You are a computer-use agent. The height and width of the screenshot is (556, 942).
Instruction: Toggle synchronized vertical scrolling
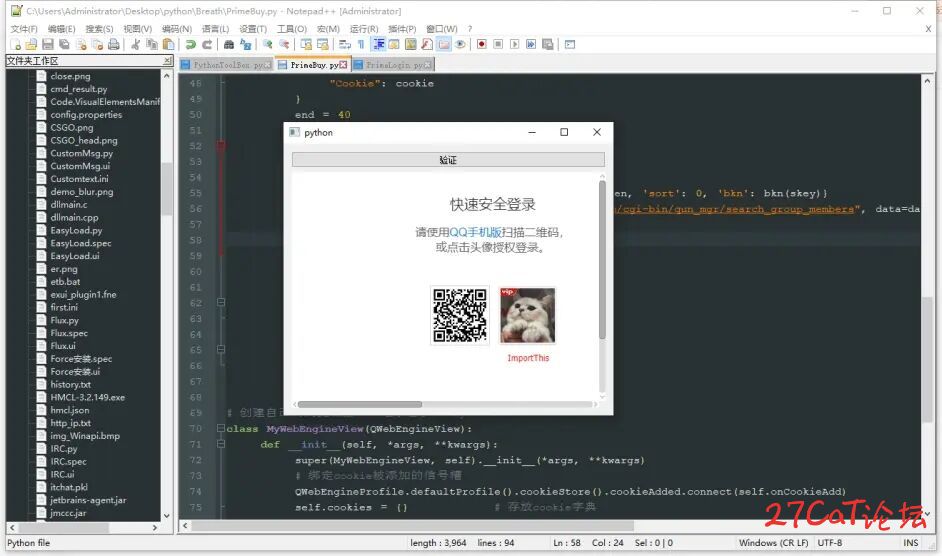click(x=306, y=44)
